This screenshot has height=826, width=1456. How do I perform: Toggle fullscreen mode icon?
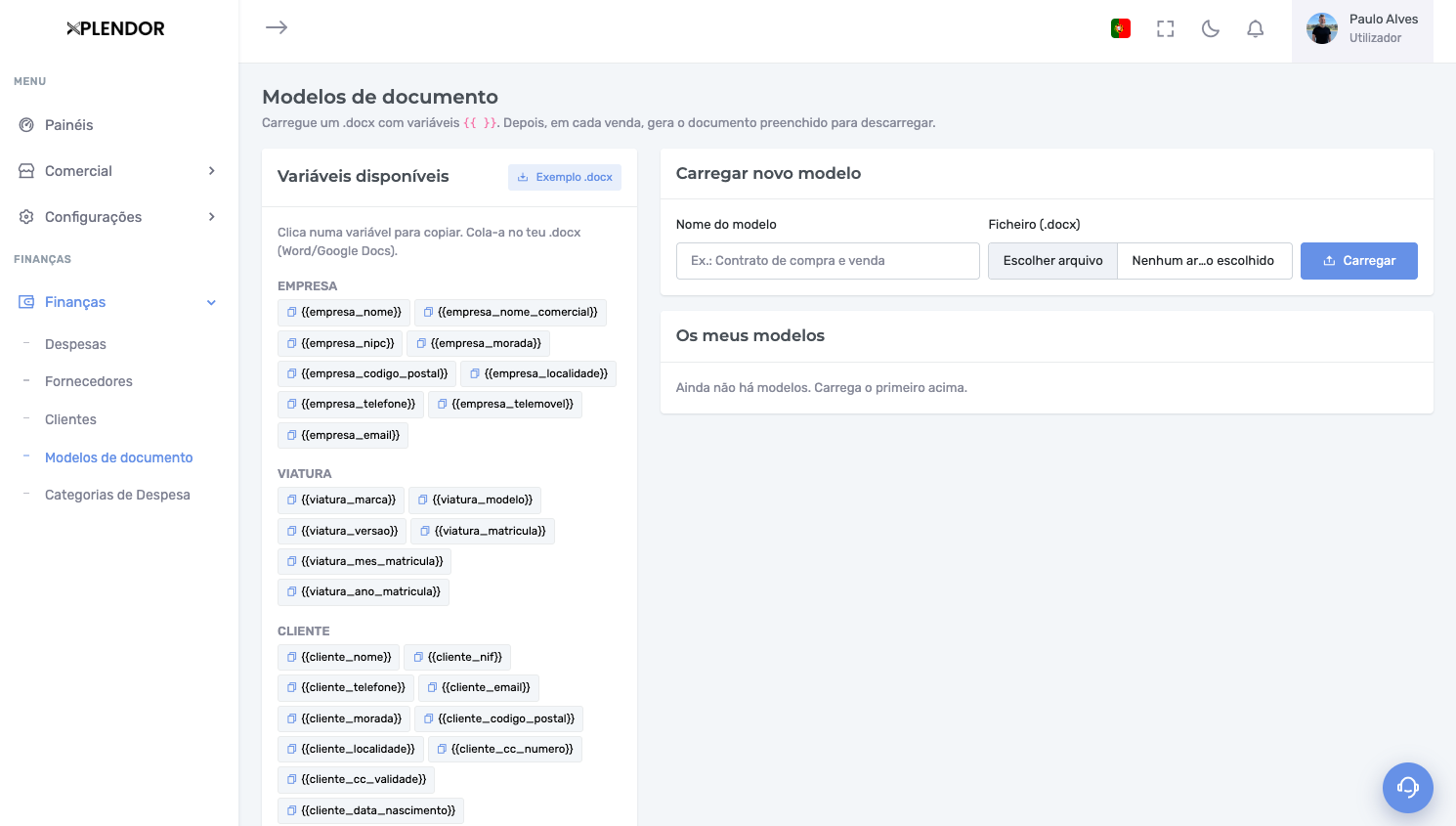[1166, 28]
